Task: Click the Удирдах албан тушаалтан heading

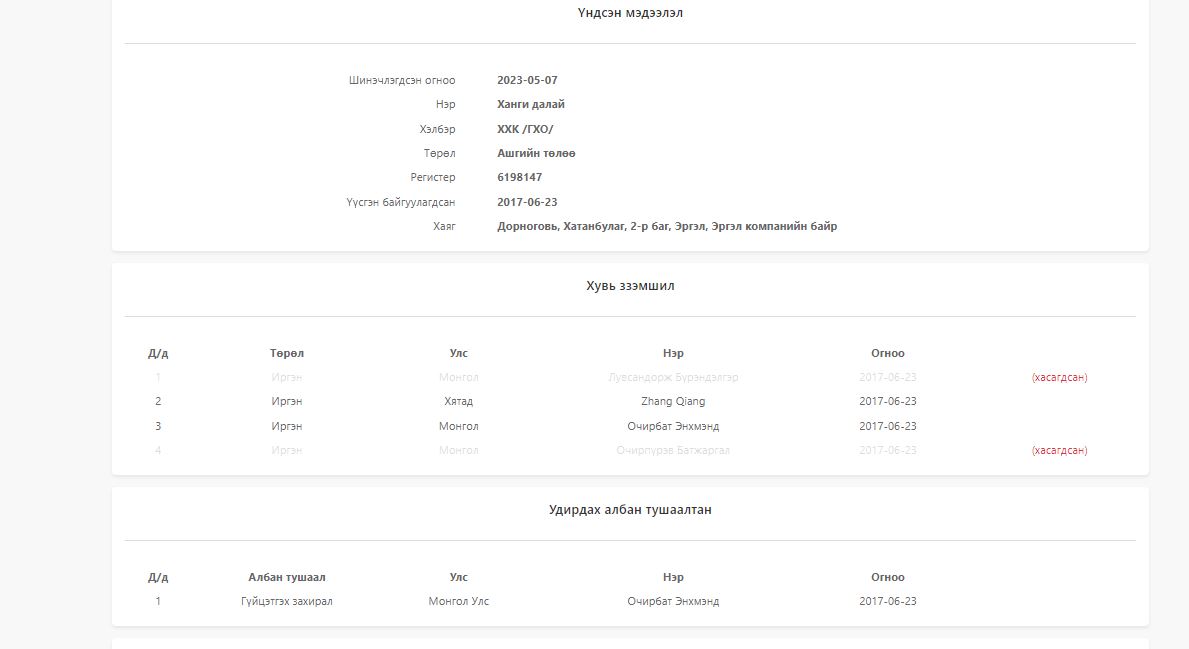Action: (x=630, y=510)
